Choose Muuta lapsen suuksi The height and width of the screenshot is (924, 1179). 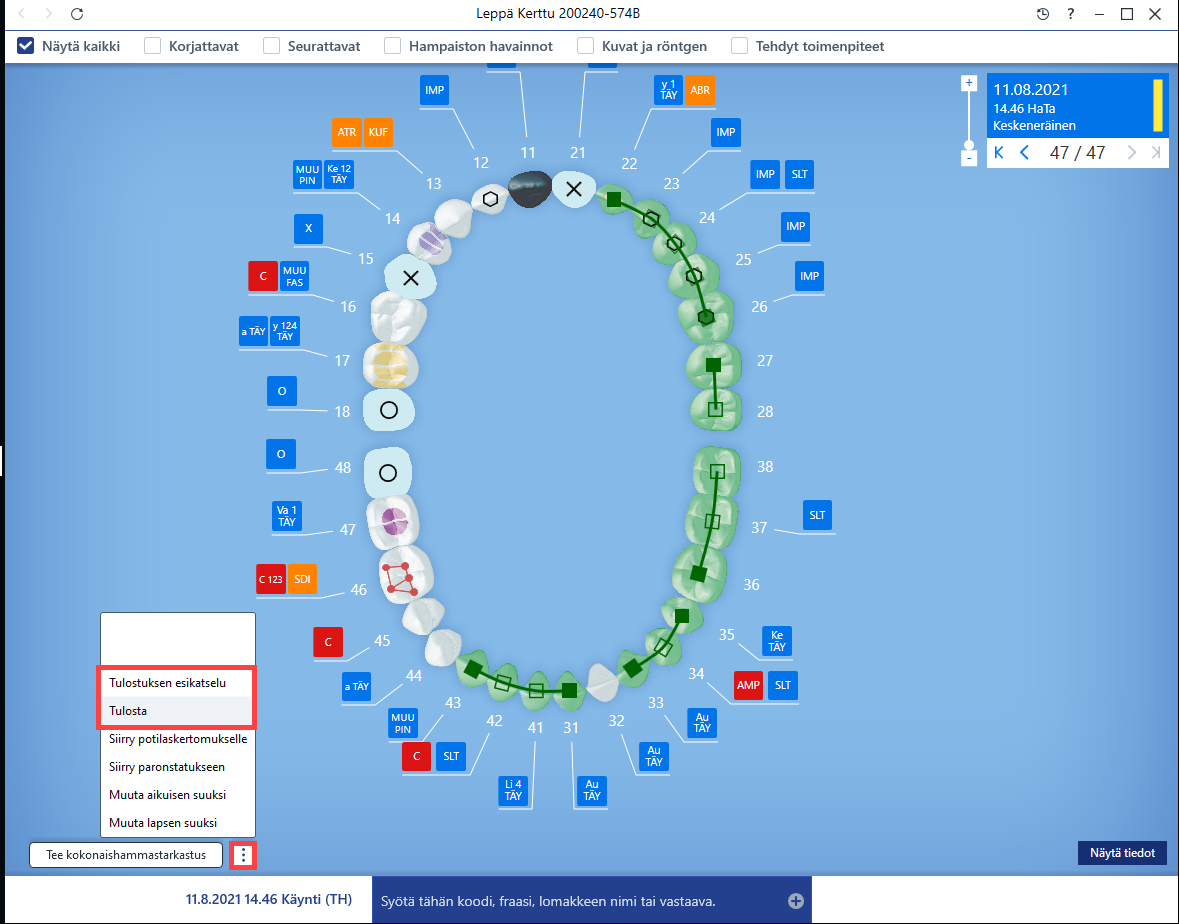tap(177, 823)
